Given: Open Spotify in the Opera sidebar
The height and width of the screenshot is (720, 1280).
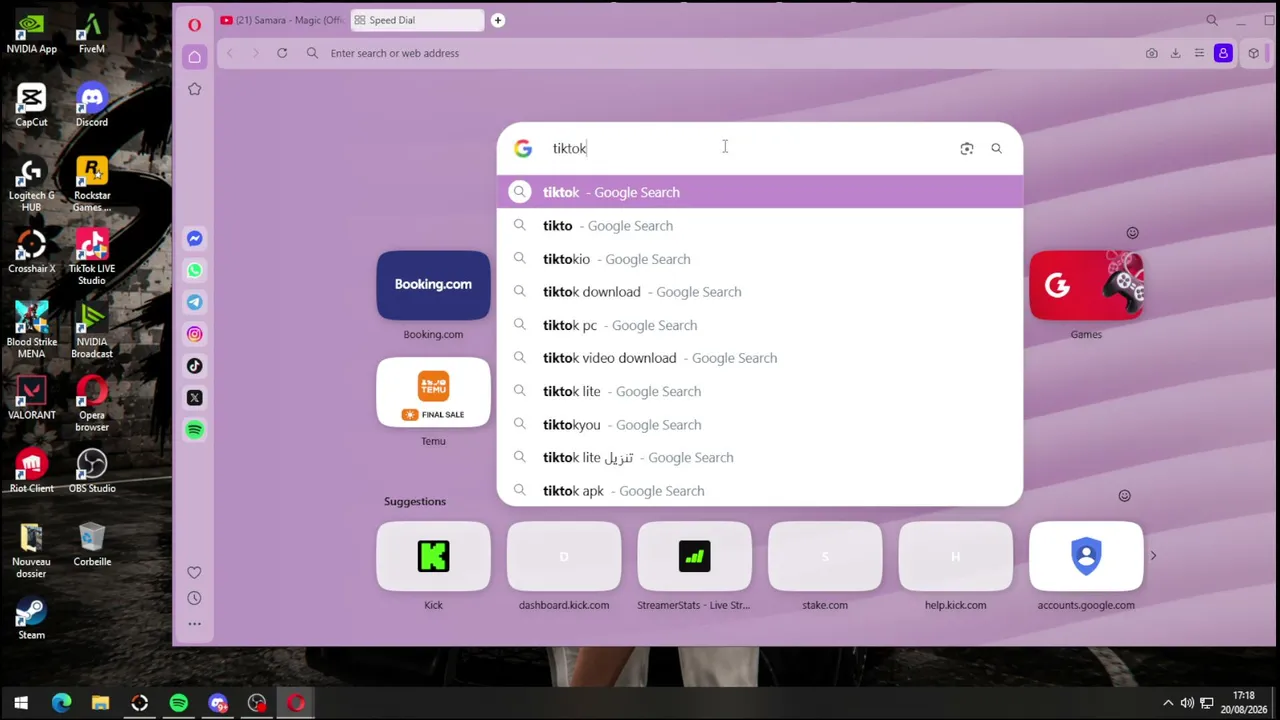Looking at the screenshot, I should [194, 430].
